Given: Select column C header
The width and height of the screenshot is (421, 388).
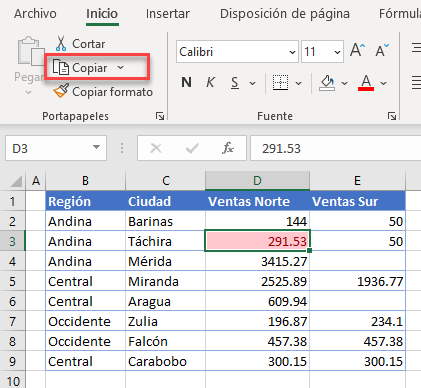Looking at the screenshot, I should 166,181.
